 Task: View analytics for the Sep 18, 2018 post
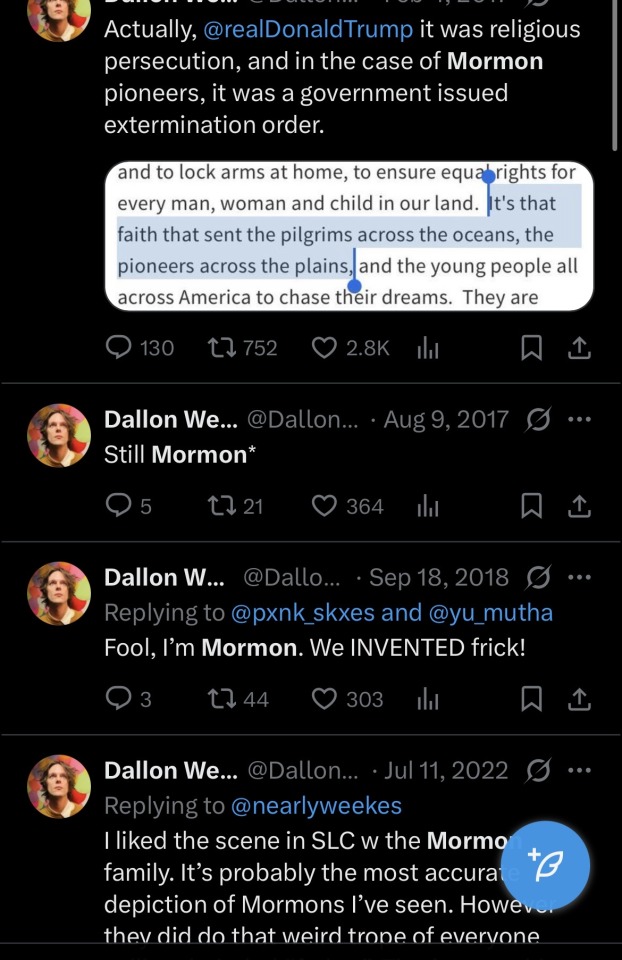tap(428, 699)
